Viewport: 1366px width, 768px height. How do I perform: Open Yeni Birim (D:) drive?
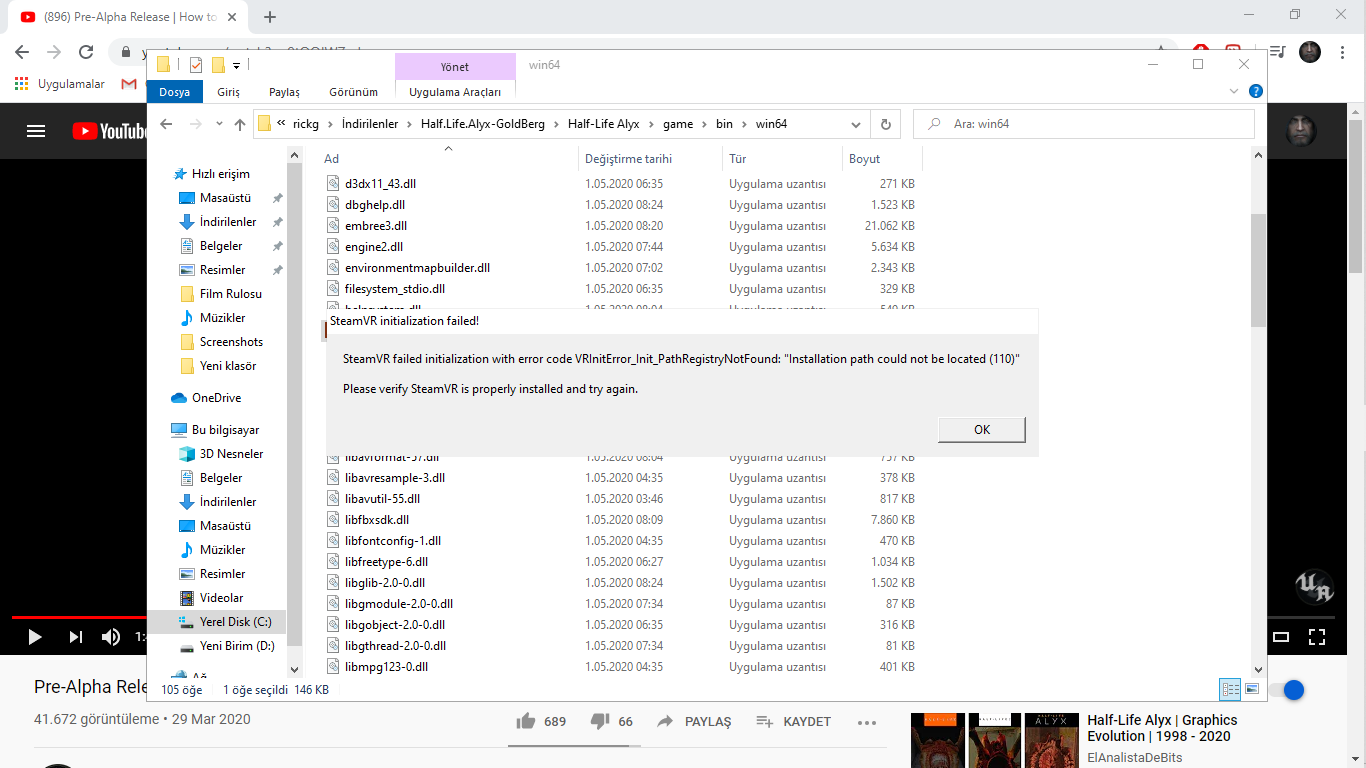[237, 646]
